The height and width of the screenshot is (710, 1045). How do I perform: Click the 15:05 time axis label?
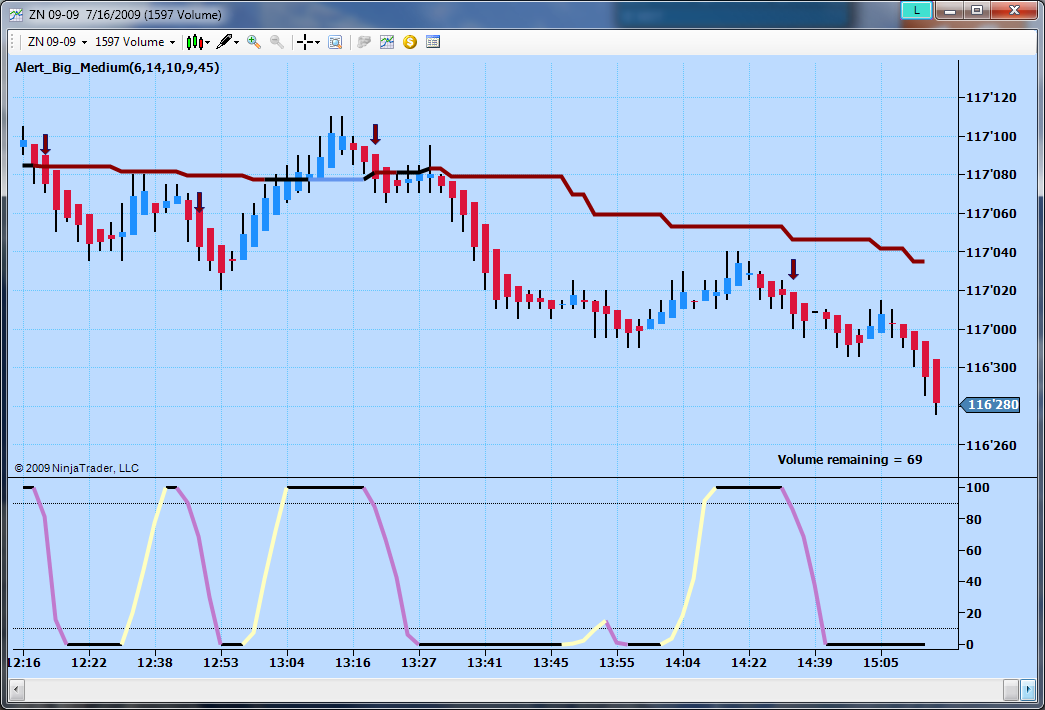pyautogui.click(x=880, y=663)
